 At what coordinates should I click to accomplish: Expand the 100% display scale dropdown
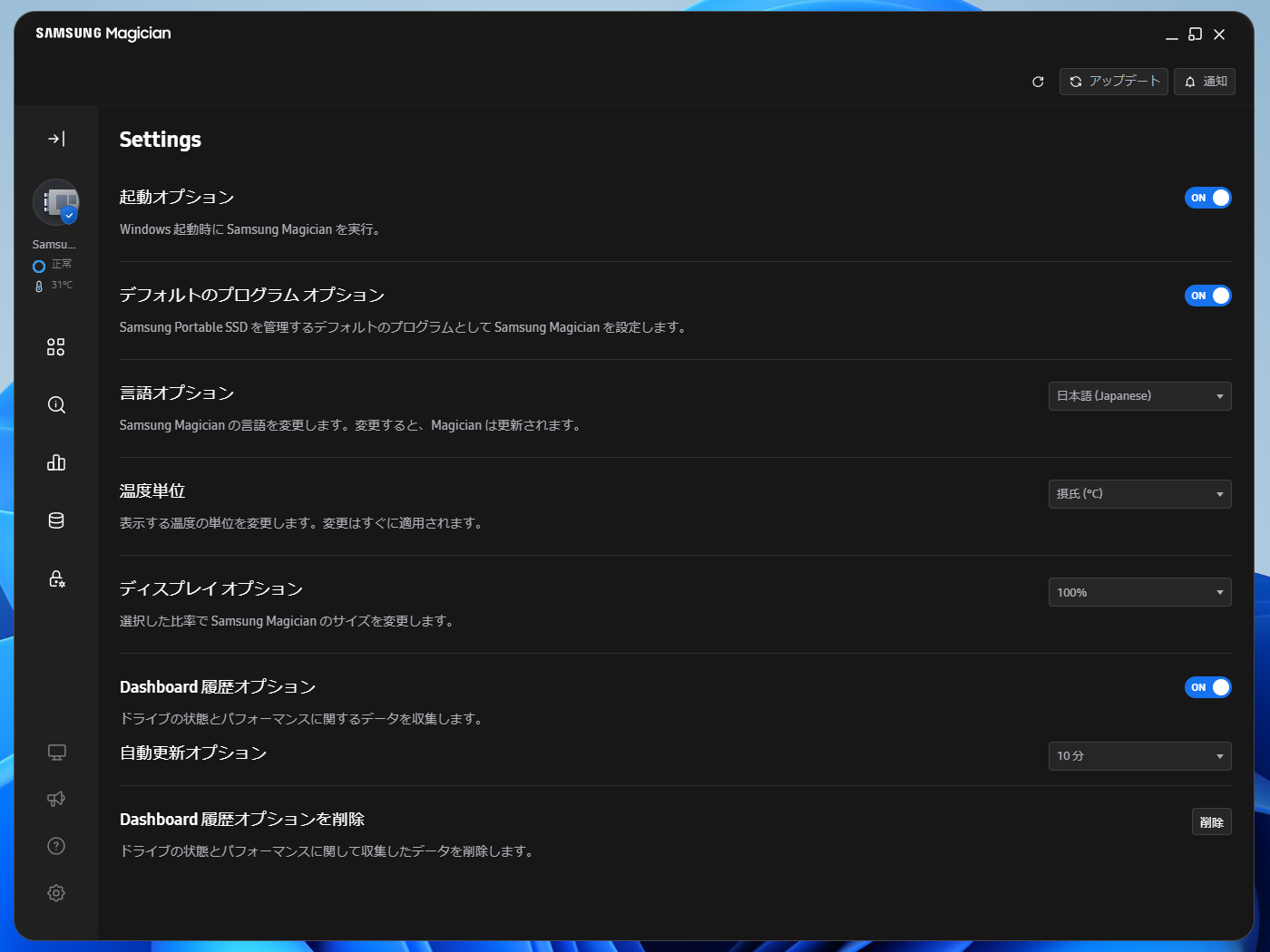pos(1140,592)
